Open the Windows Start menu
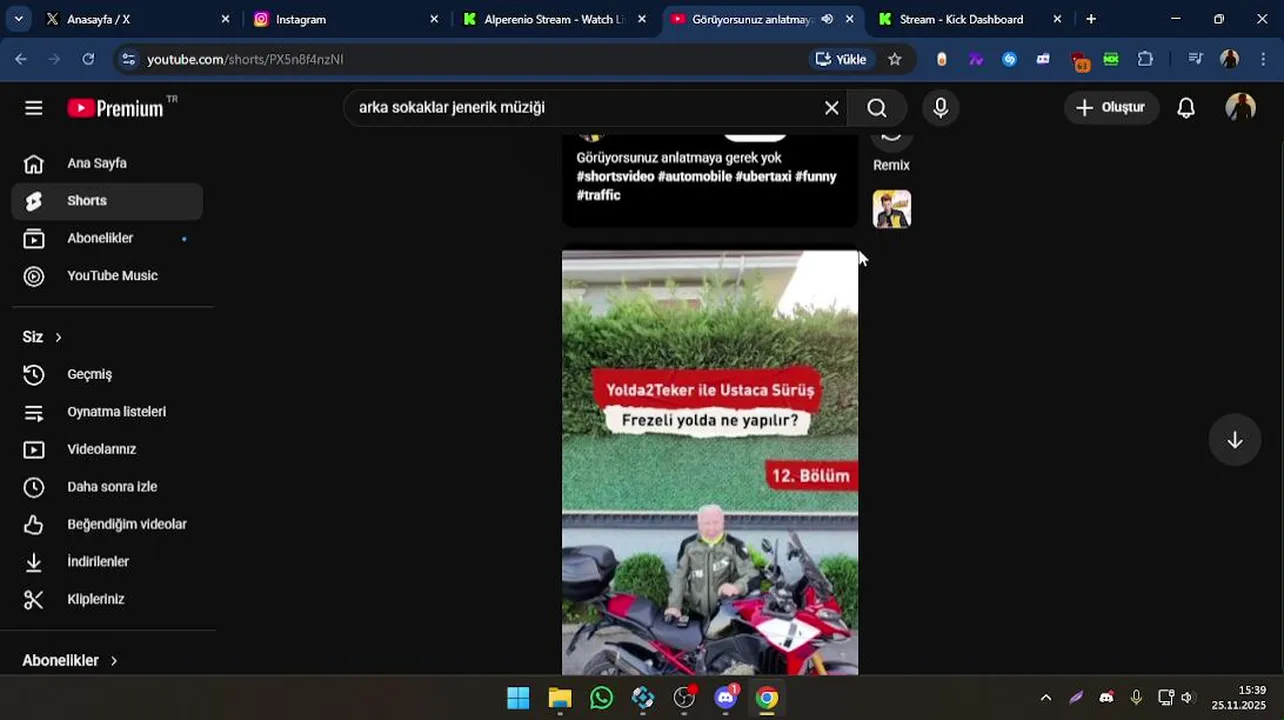This screenshot has width=1284, height=720. click(518, 698)
